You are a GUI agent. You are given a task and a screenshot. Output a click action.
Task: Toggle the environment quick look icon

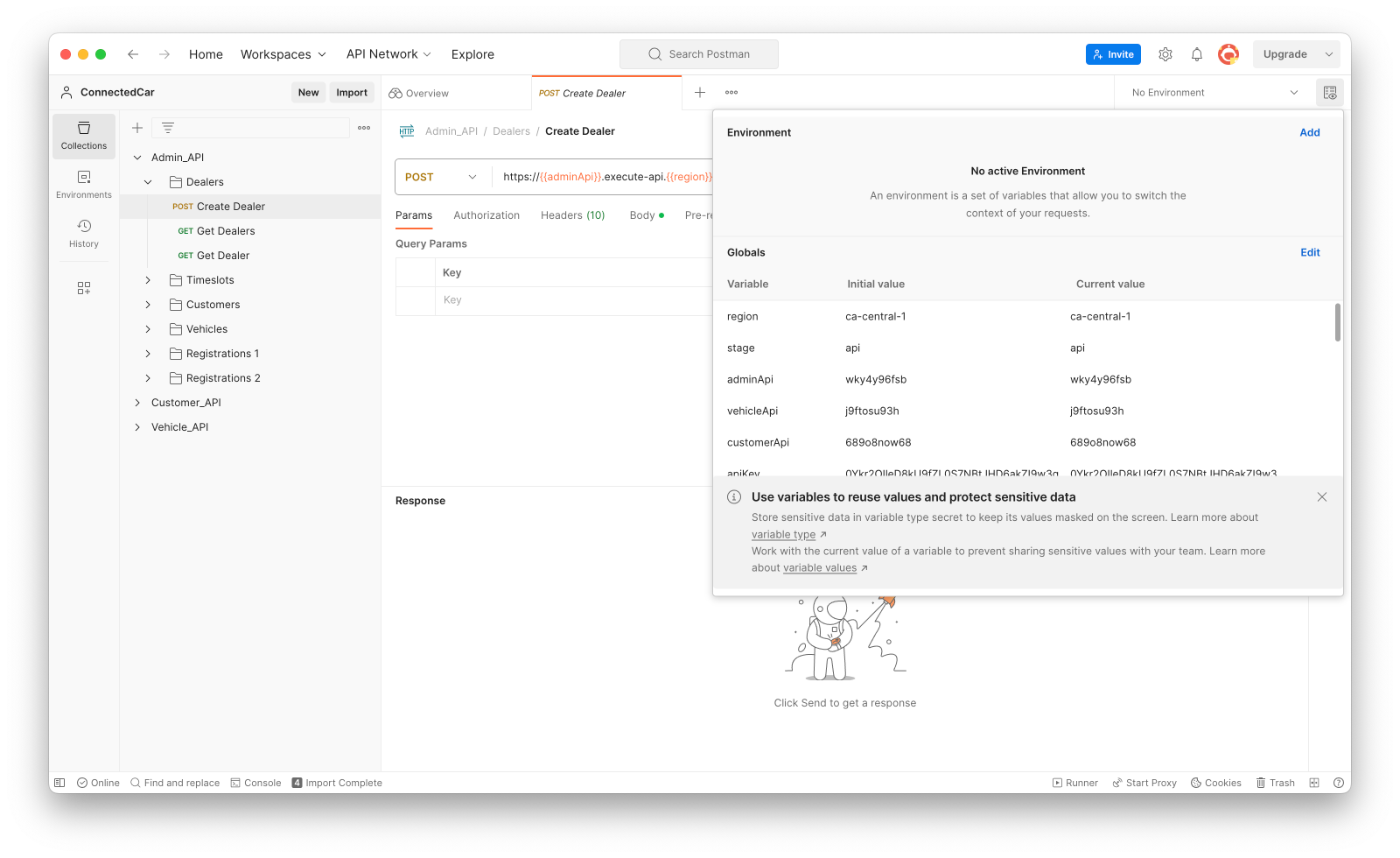[x=1330, y=93]
